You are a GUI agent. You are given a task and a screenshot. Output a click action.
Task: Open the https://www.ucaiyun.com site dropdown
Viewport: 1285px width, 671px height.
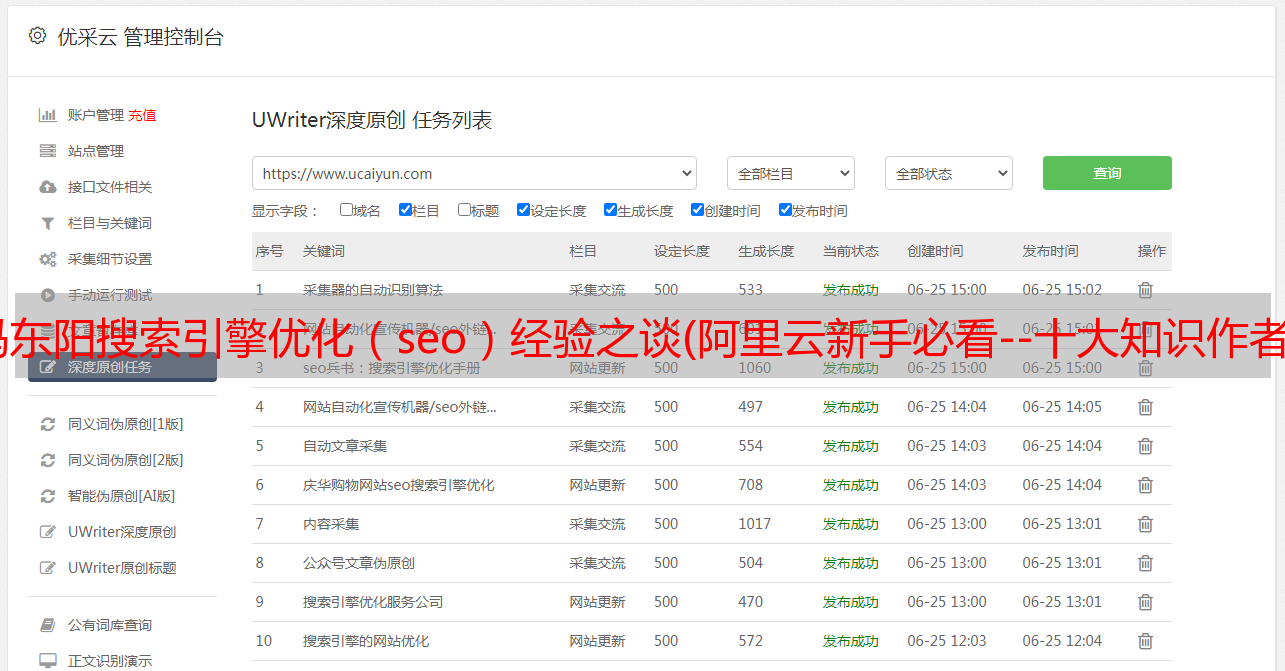coord(474,173)
